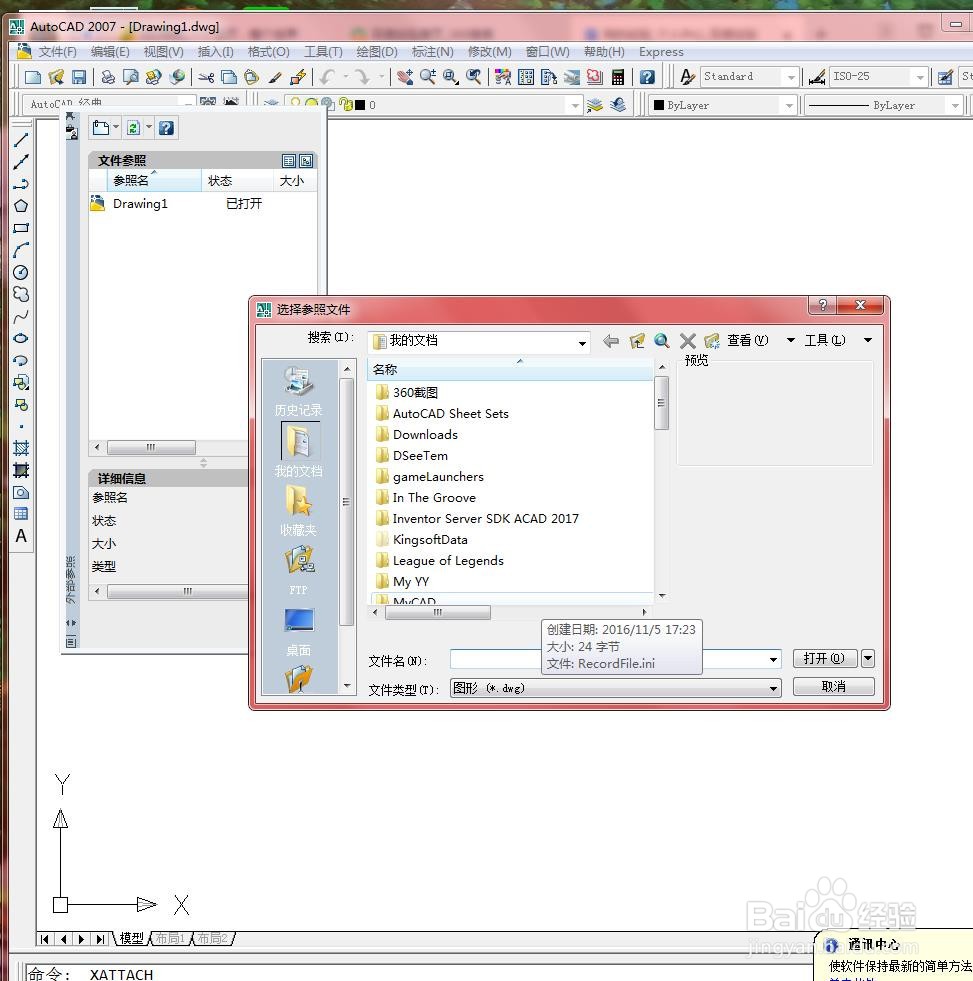Select the Polyline tool
This screenshot has height=981, width=973.
pyautogui.click(x=21, y=184)
